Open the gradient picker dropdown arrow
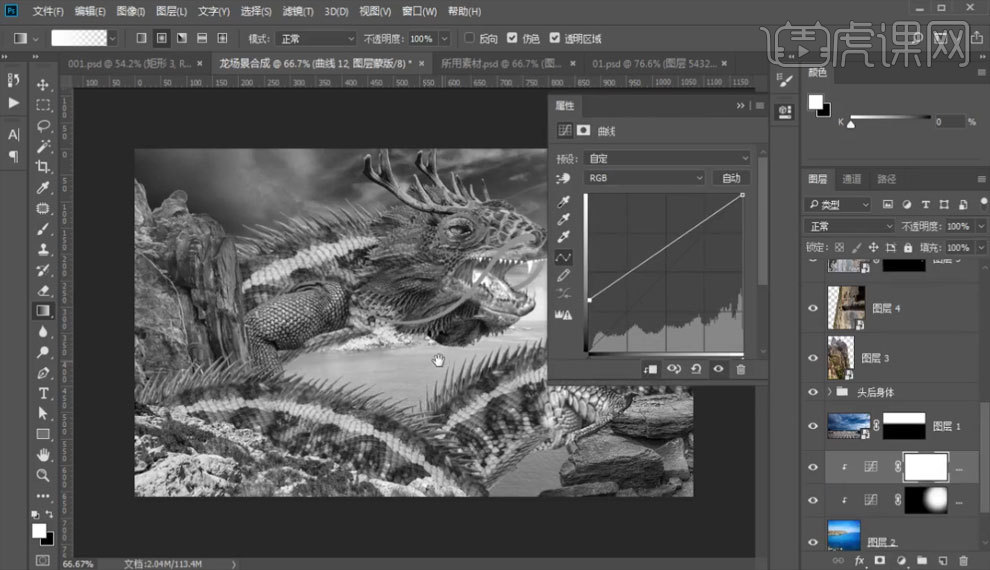The image size is (990, 570). tap(112, 39)
